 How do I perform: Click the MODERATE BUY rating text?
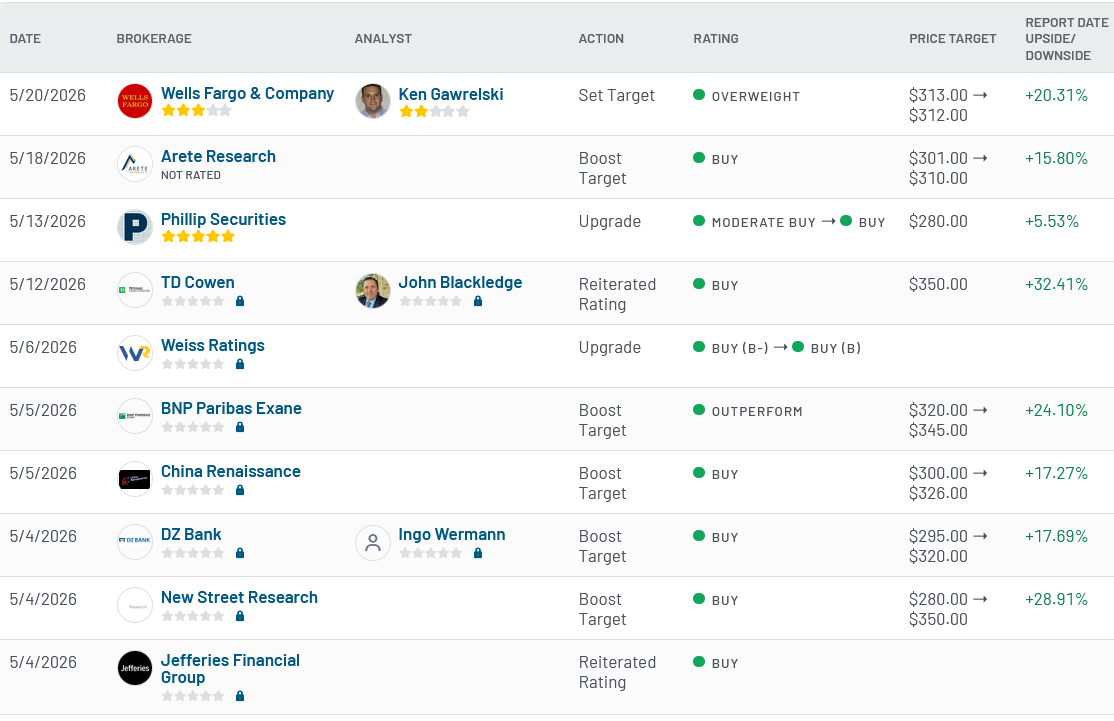[764, 222]
